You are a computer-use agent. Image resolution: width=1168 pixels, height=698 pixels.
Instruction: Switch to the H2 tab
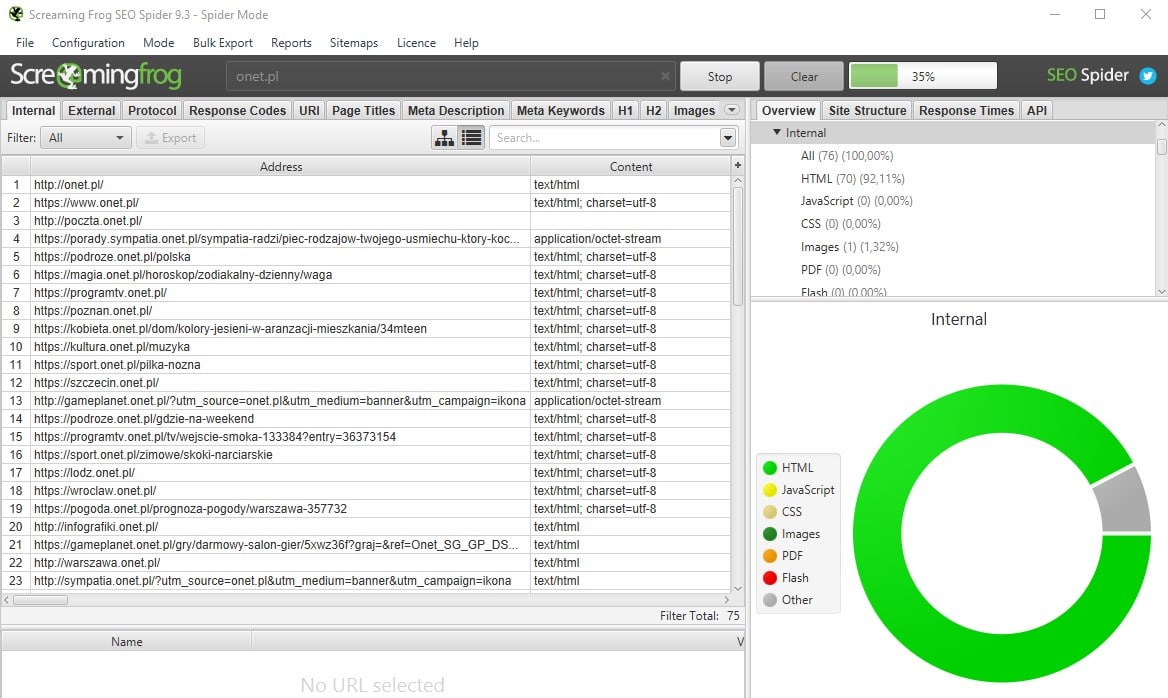[x=653, y=110]
